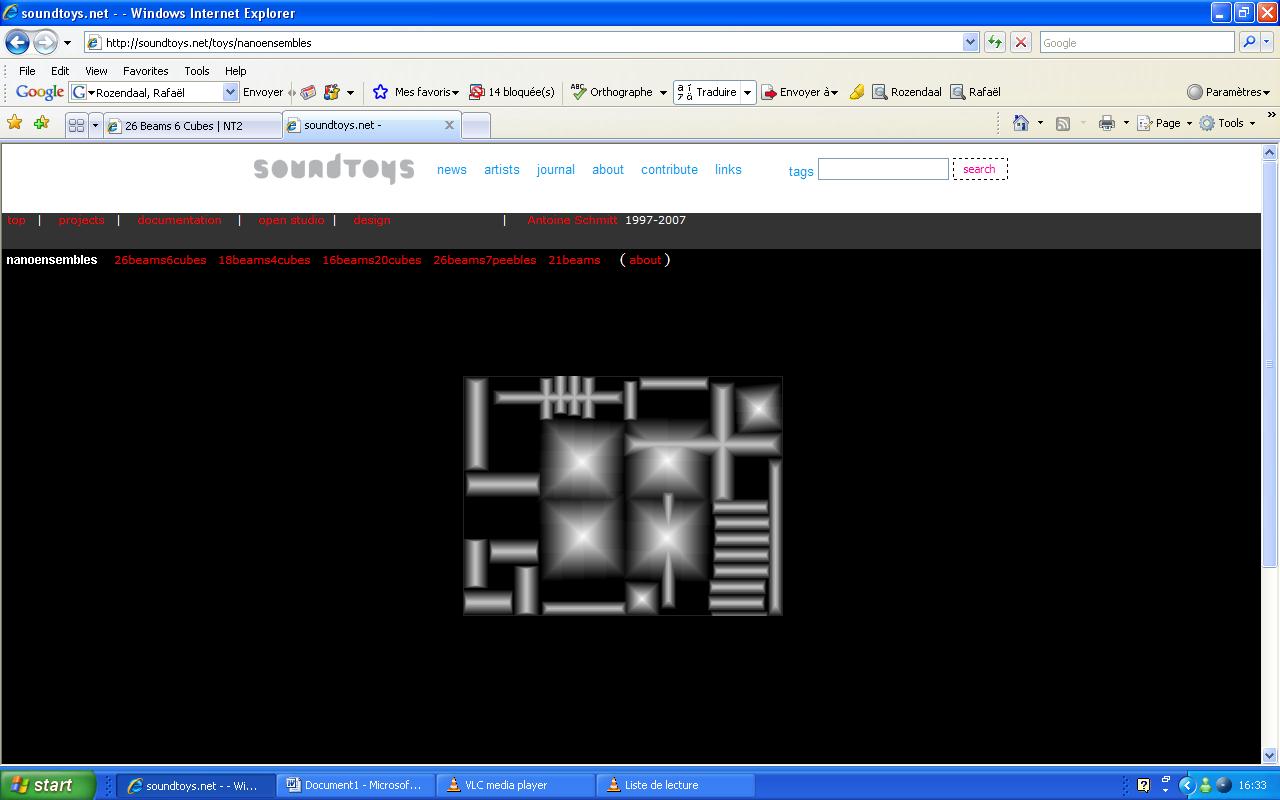The height and width of the screenshot is (800, 1280).
Task: Click the Orthographe spell check button
Action: click(611, 92)
